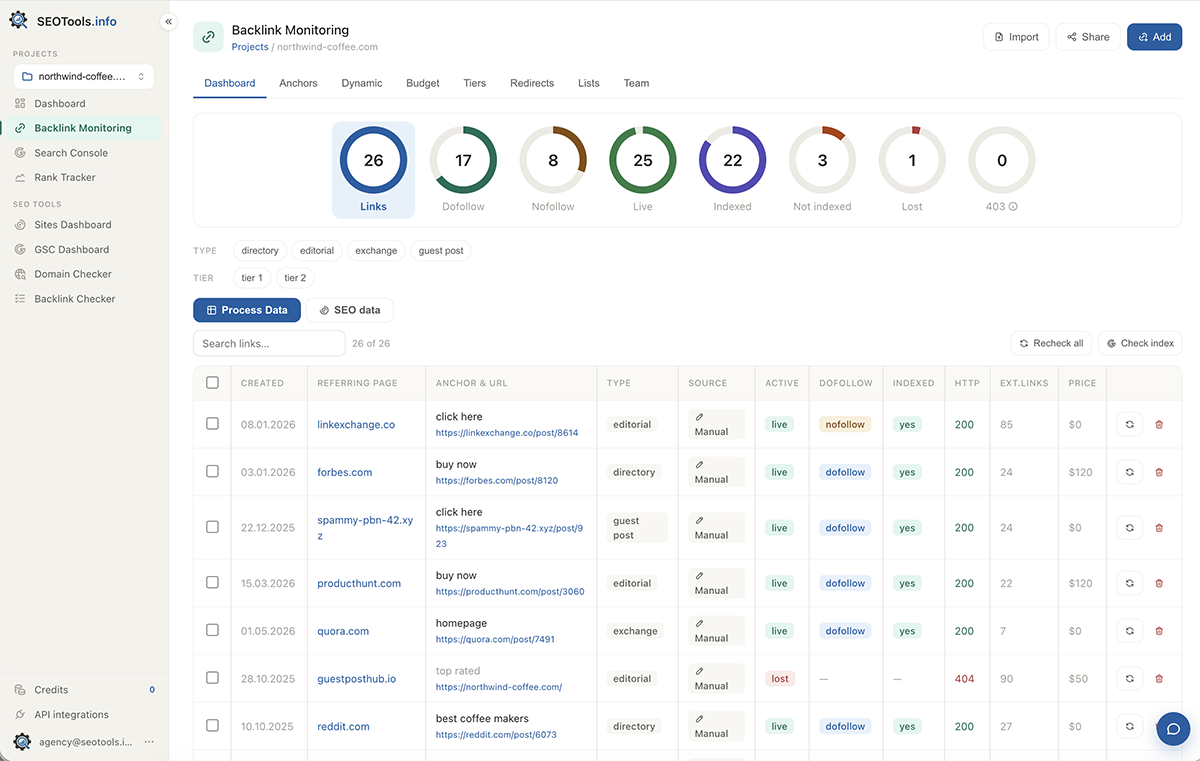Click the Backlink Monitoring link icon in header
1200x761 pixels.
tap(208, 37)
